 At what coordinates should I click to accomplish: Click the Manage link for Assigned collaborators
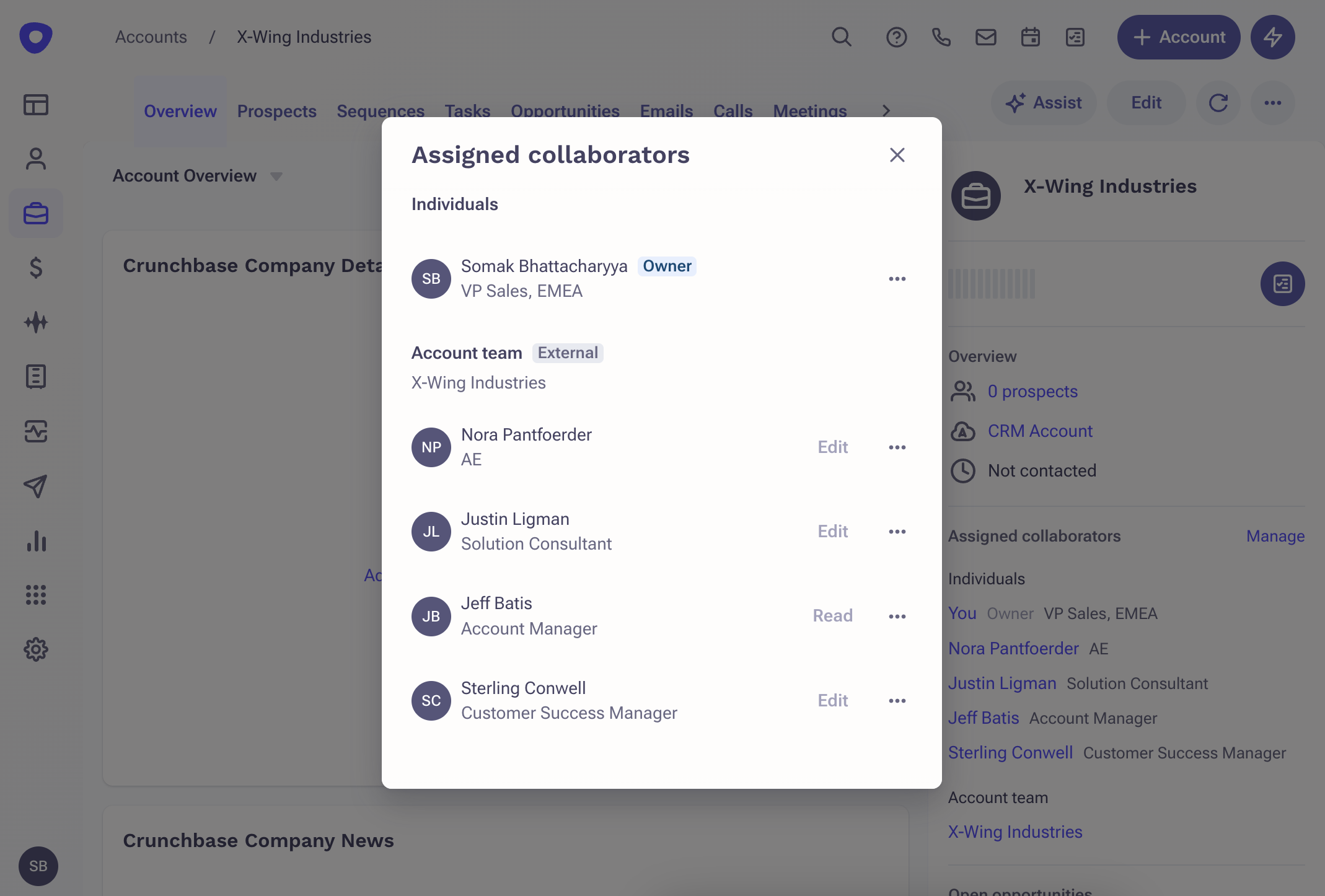click(x=1275, y=536)
